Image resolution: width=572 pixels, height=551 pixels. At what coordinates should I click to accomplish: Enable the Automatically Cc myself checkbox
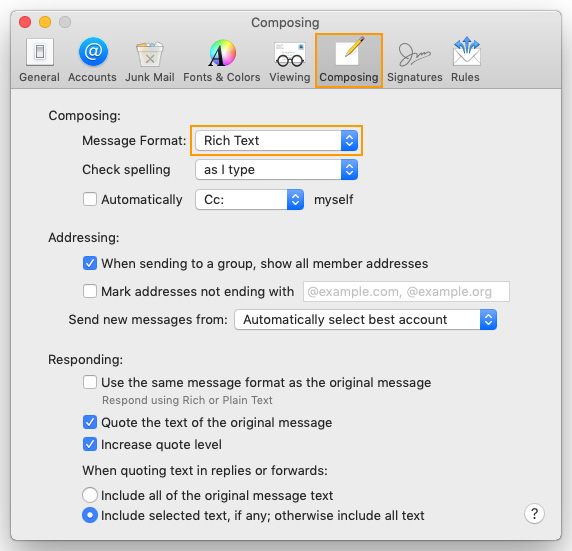(x=90, y=200)
